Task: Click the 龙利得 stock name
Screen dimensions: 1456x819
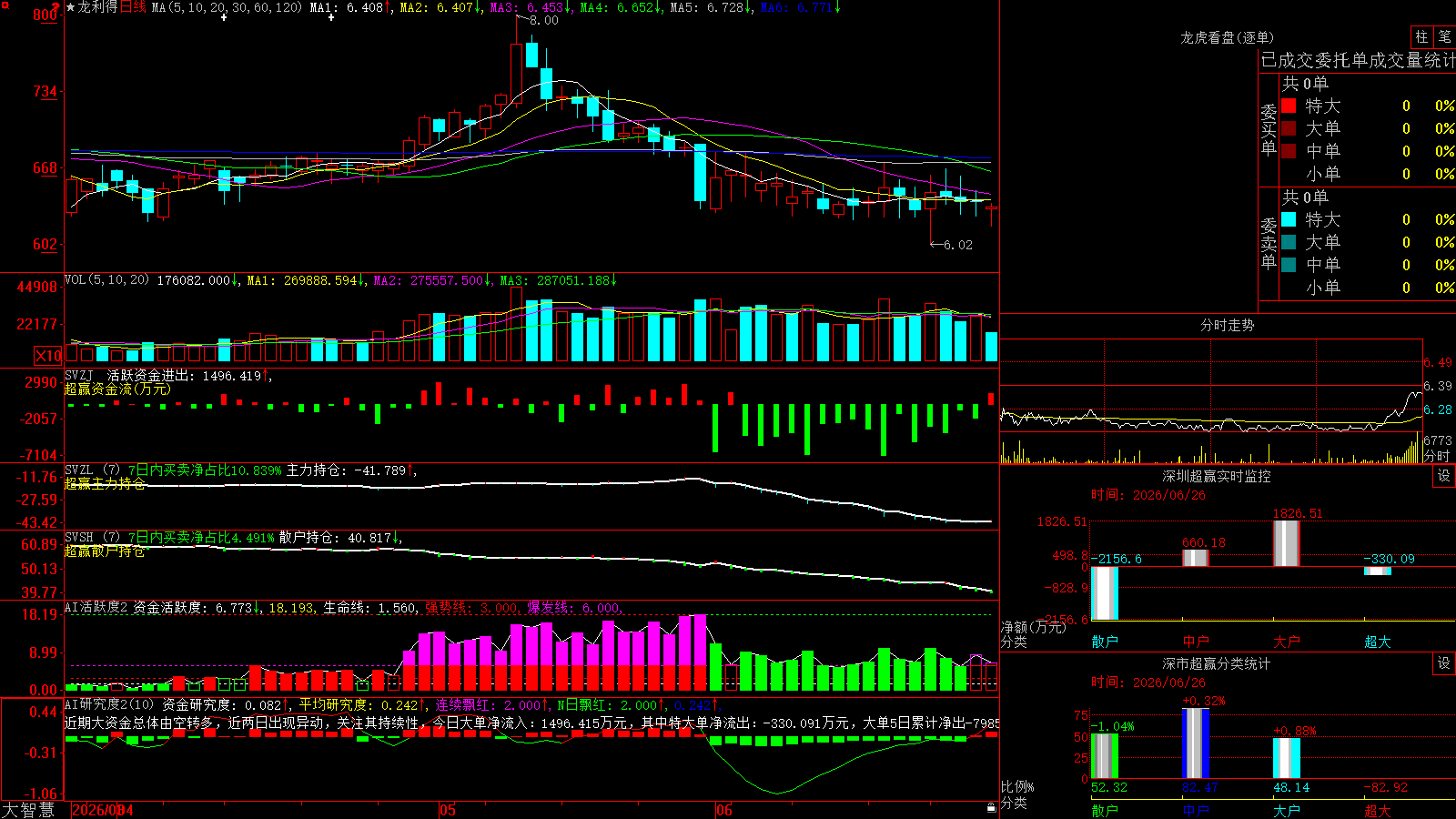Action: point(98,7)
